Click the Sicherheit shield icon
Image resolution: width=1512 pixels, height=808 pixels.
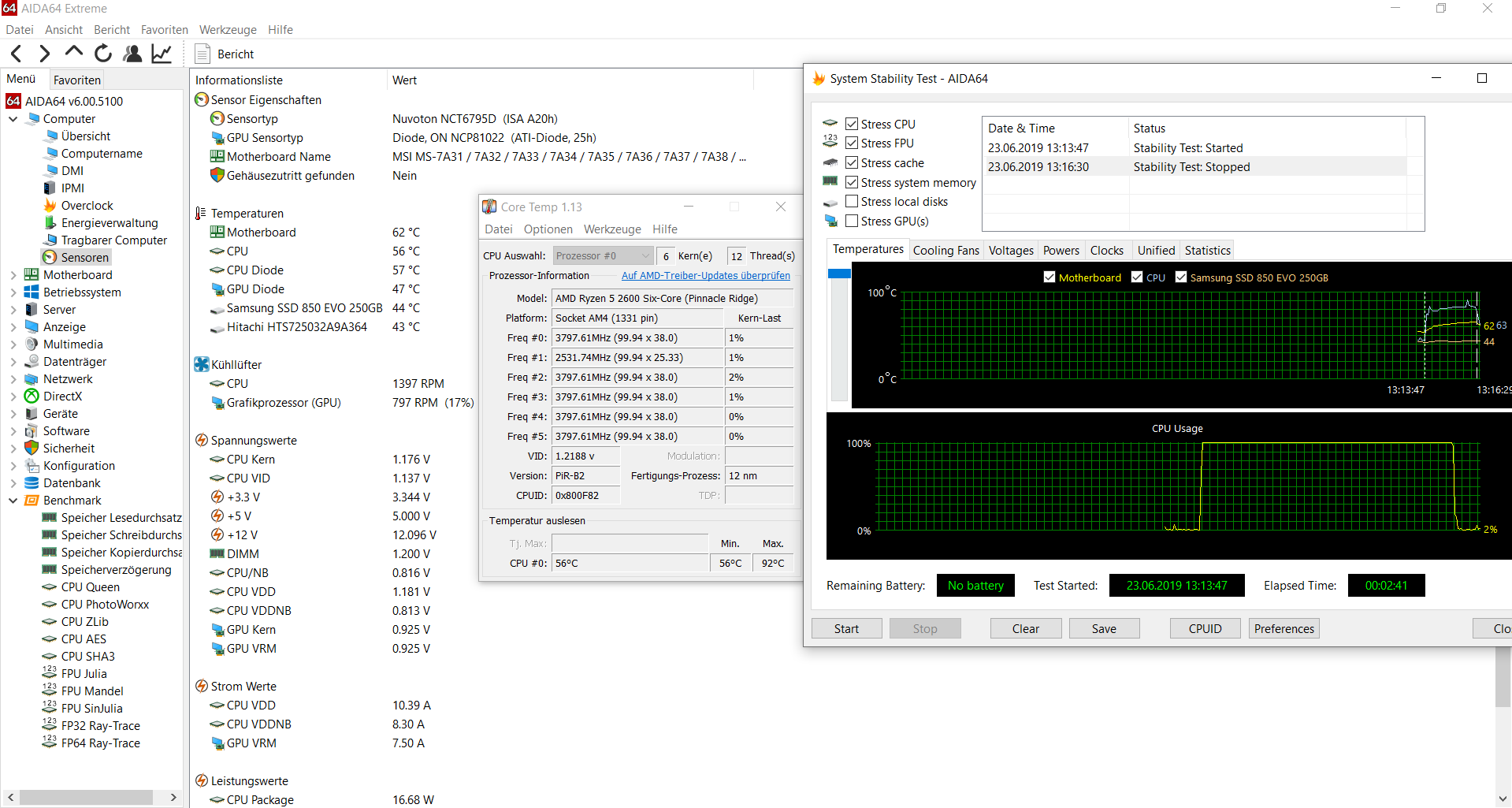(x=32, y=448)
